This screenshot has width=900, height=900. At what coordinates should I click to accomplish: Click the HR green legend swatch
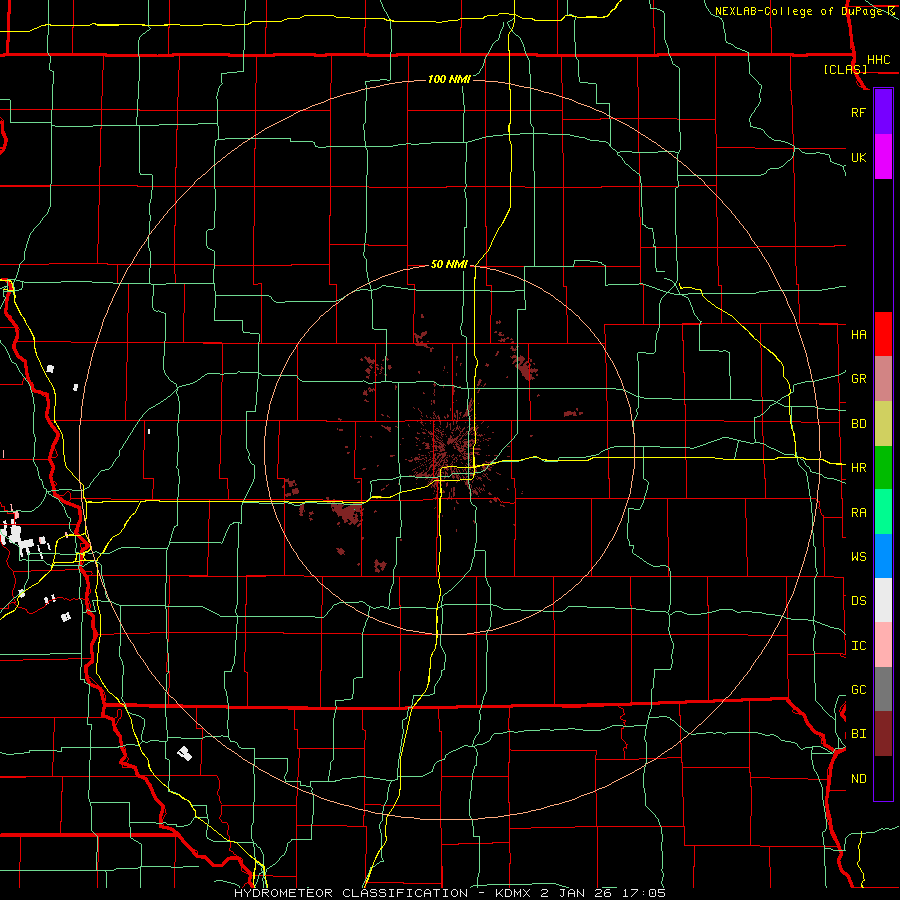(883, 467)
